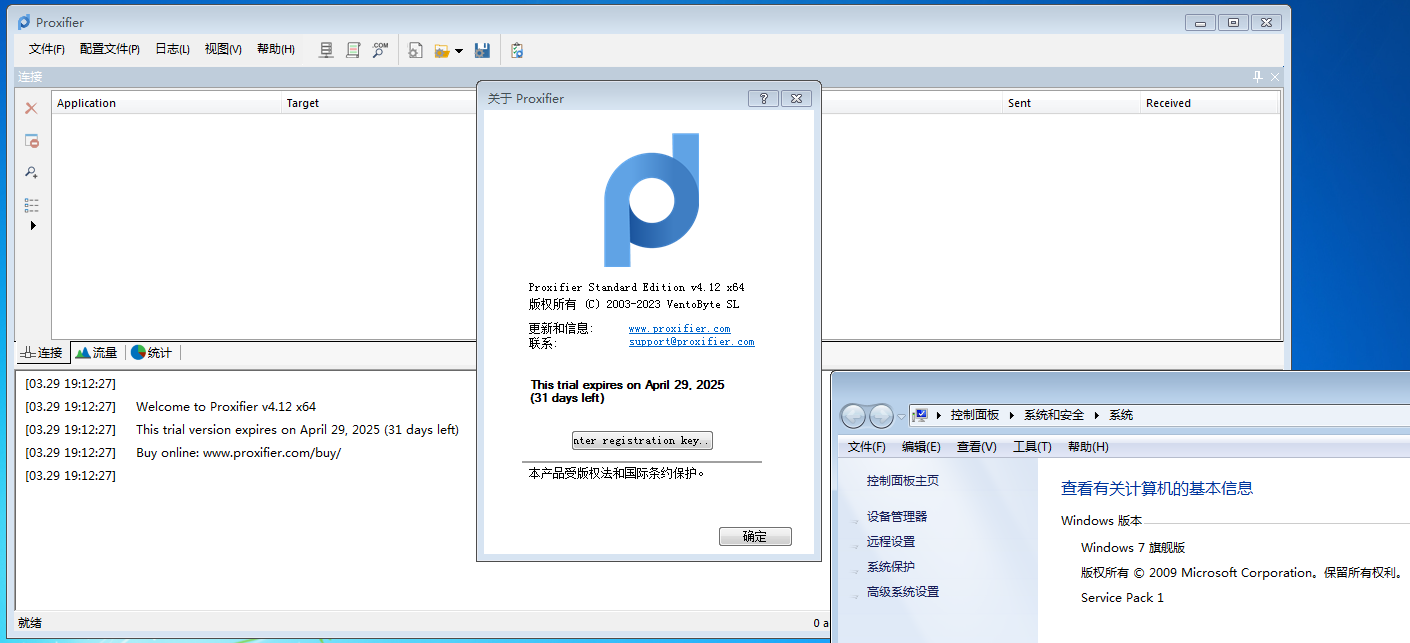Expand the Open Profile dropdown arrow
The image size is (1410, 643).
pos(458,50)
